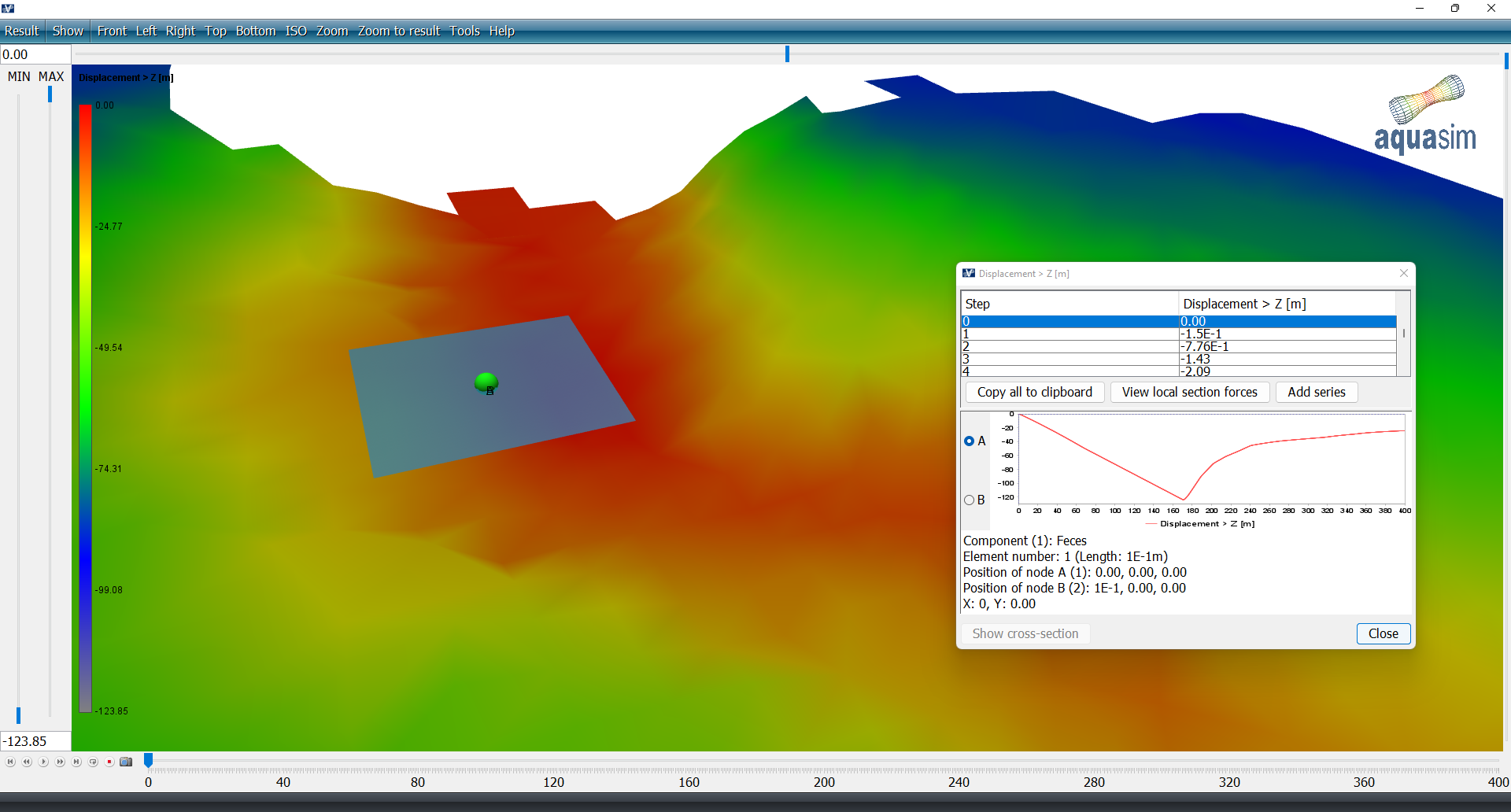
Task: Click View local section forces button
Action: (x=1189, y=392)
